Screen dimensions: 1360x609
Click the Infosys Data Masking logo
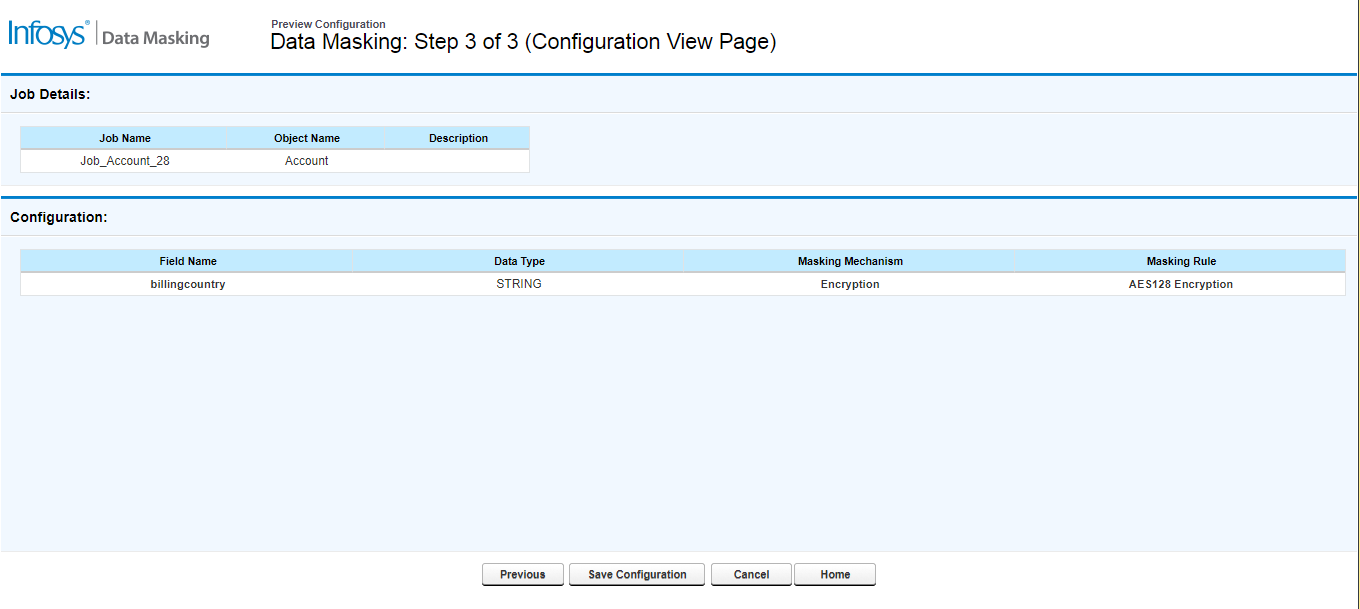[x=110, y=35]
